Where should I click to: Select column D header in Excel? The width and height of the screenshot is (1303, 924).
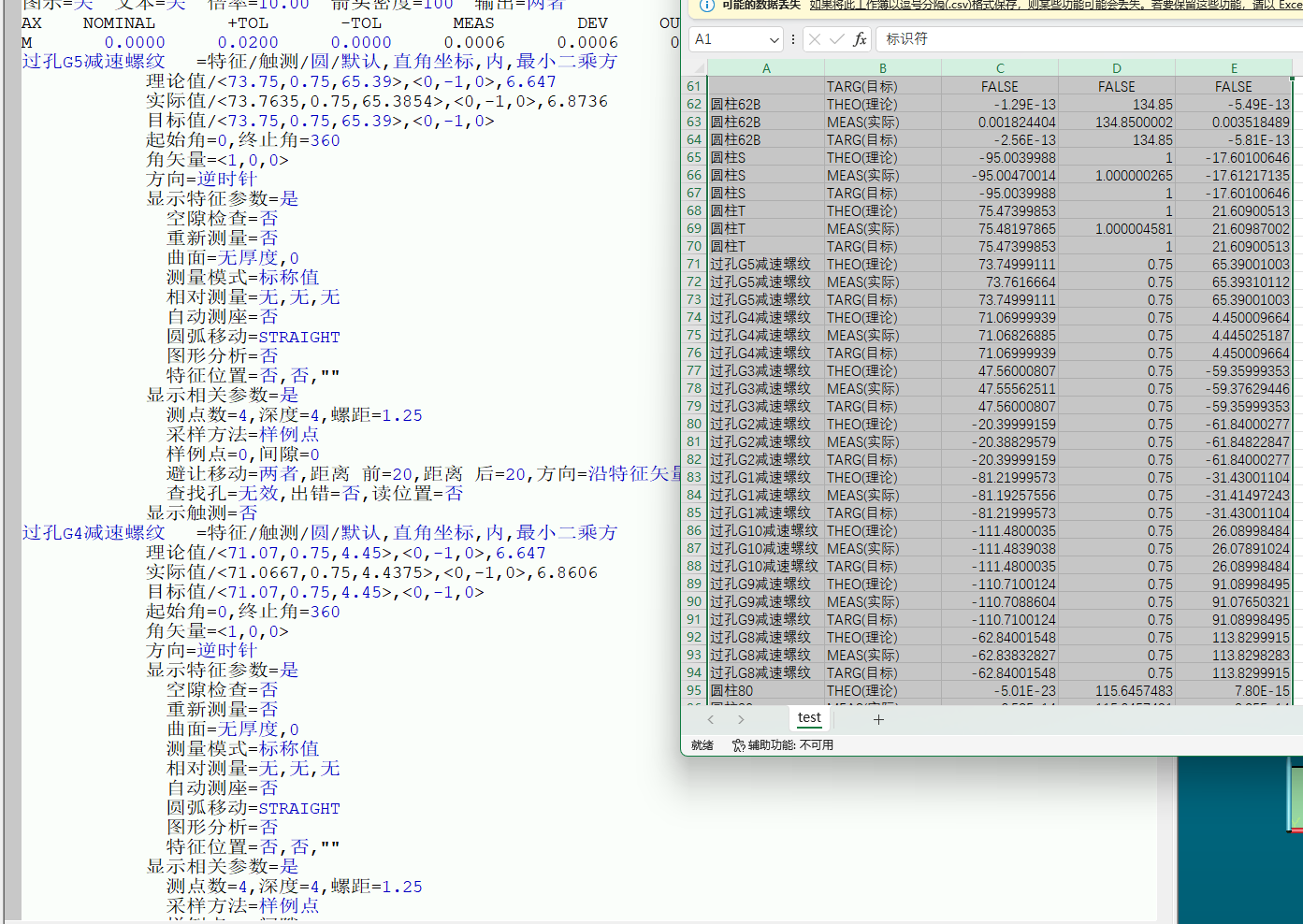[1117, 68]
